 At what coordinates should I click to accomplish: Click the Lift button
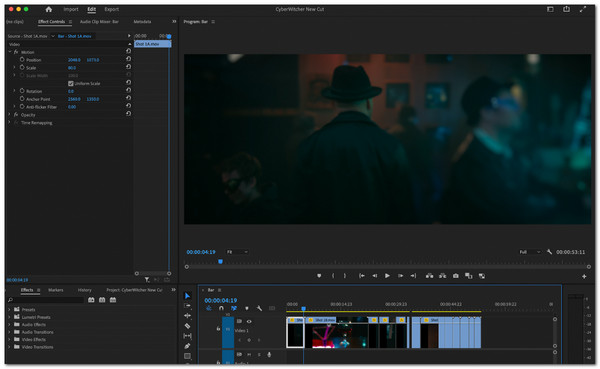point(429,276)
